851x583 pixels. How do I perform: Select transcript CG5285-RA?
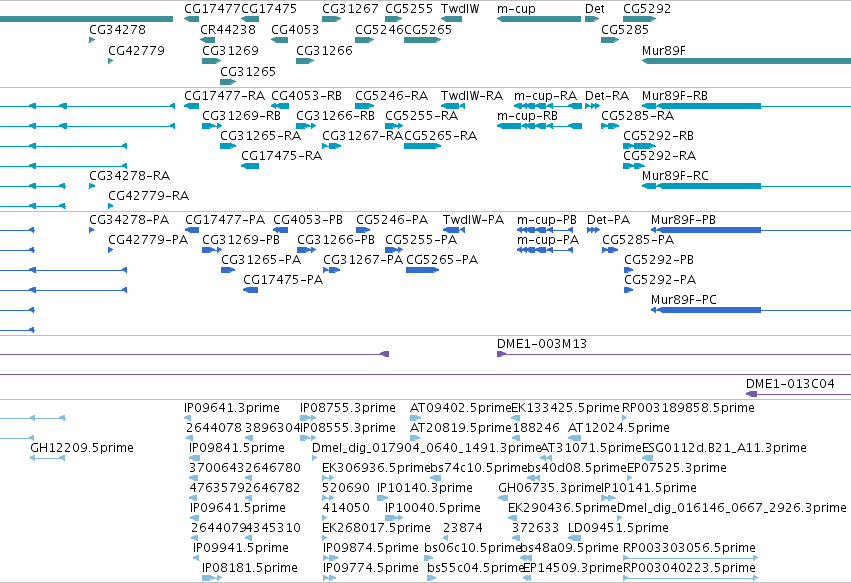click(x=638, y=116)
